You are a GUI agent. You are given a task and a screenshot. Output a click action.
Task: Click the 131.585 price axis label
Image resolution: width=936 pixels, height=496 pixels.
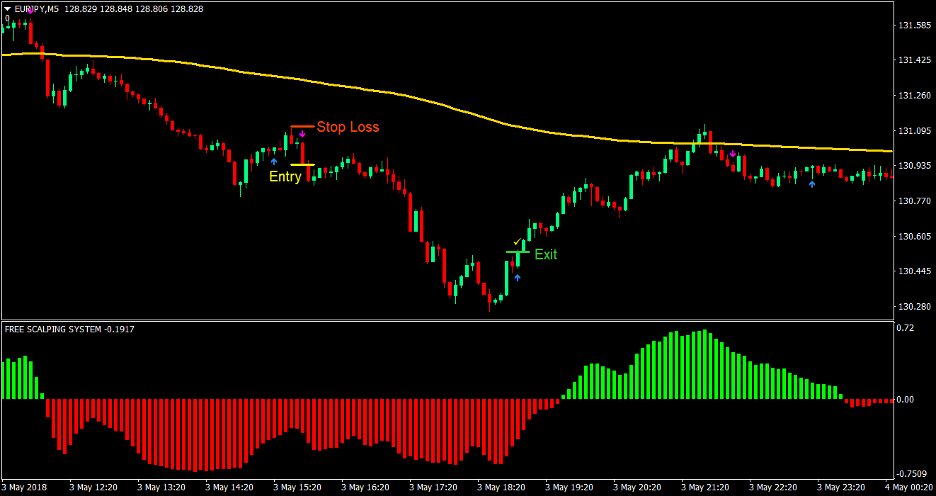point(914,26)
